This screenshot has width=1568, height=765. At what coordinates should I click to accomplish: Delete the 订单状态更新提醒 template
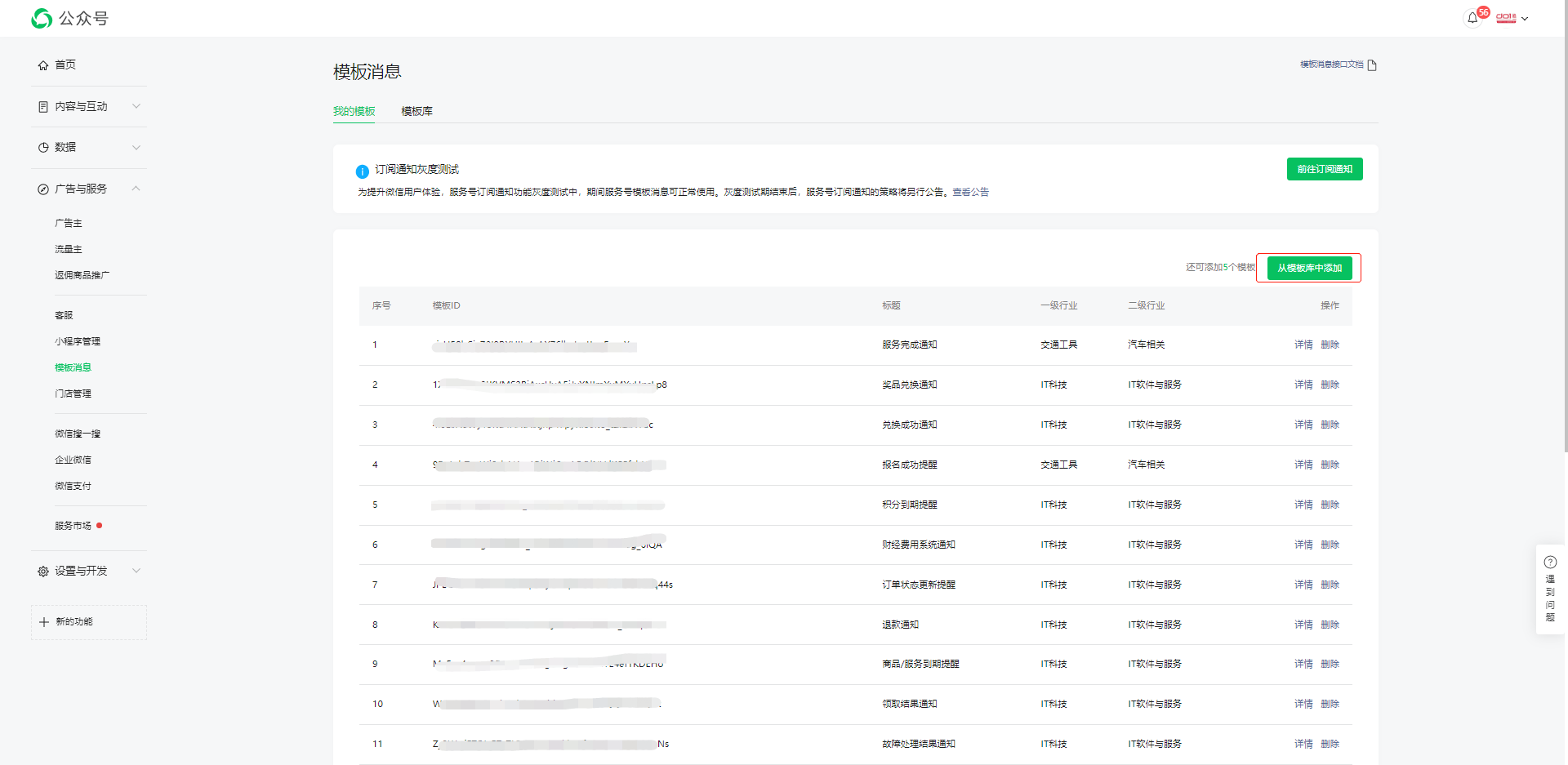click(x=1330, y=585)
